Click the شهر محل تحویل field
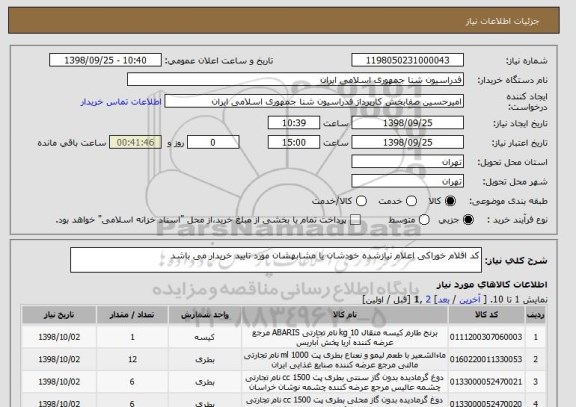Viewport: 576px width, 407px height. [x=407, y=181]
